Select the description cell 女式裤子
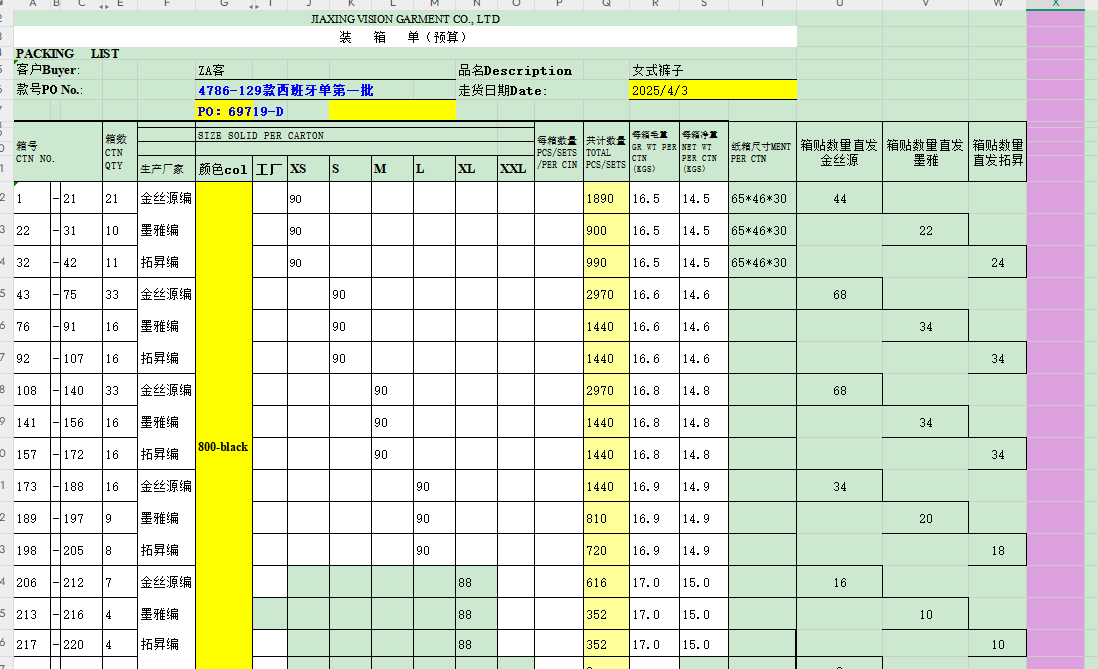Screen dimensions: 1098x669 712,70
